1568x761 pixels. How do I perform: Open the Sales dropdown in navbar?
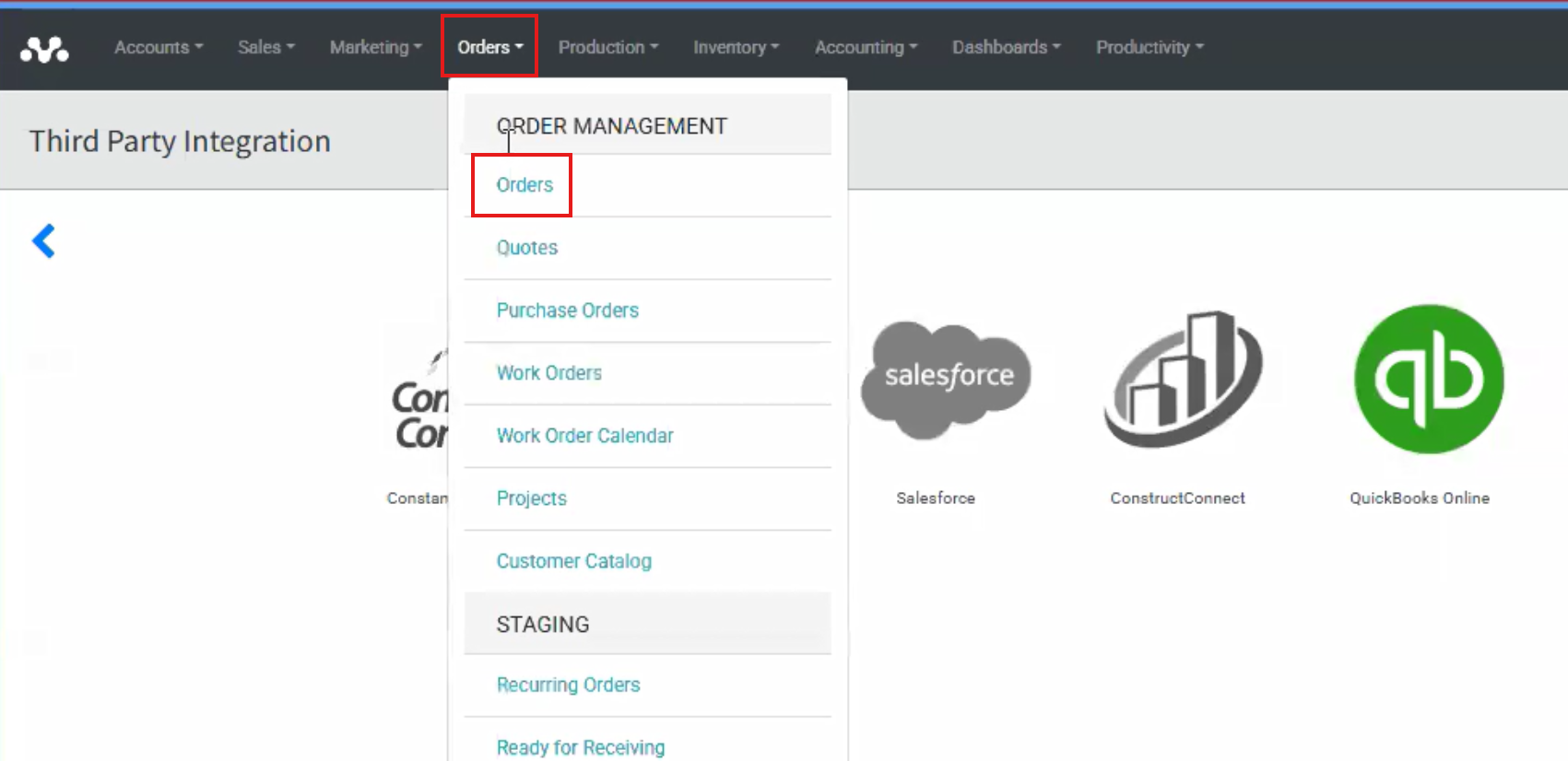pos(265,47)
